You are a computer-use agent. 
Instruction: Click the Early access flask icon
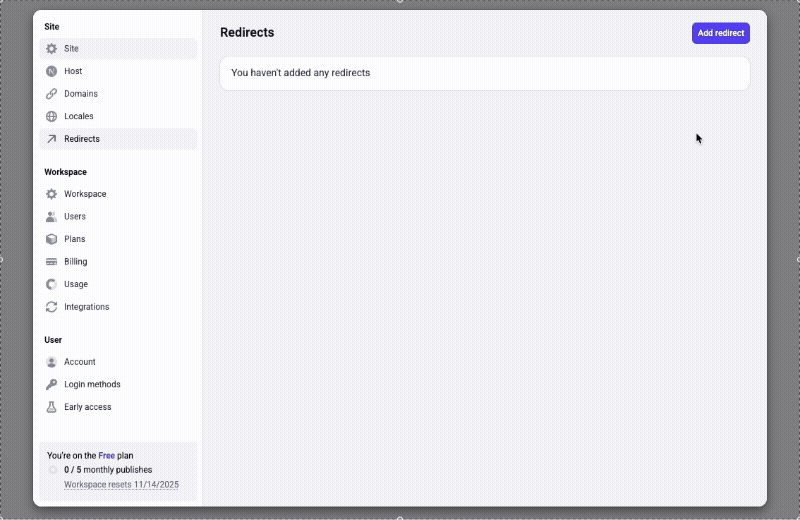52,407
